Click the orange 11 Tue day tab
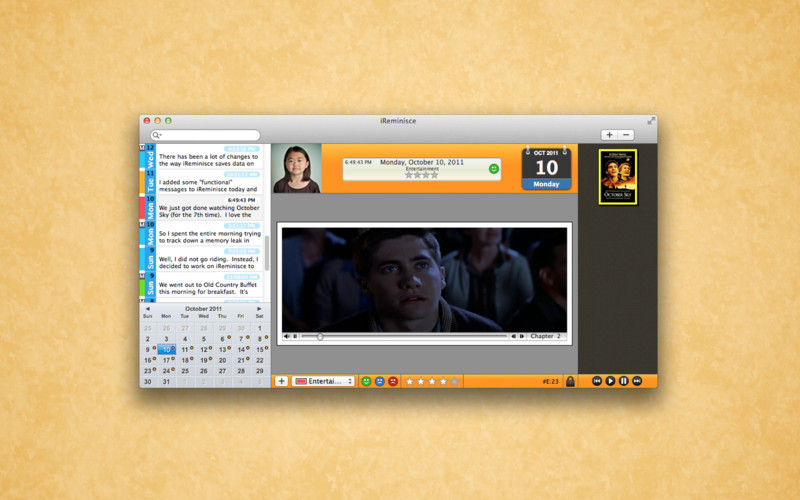This screenshot has width=800, height=500. [150, 182]
